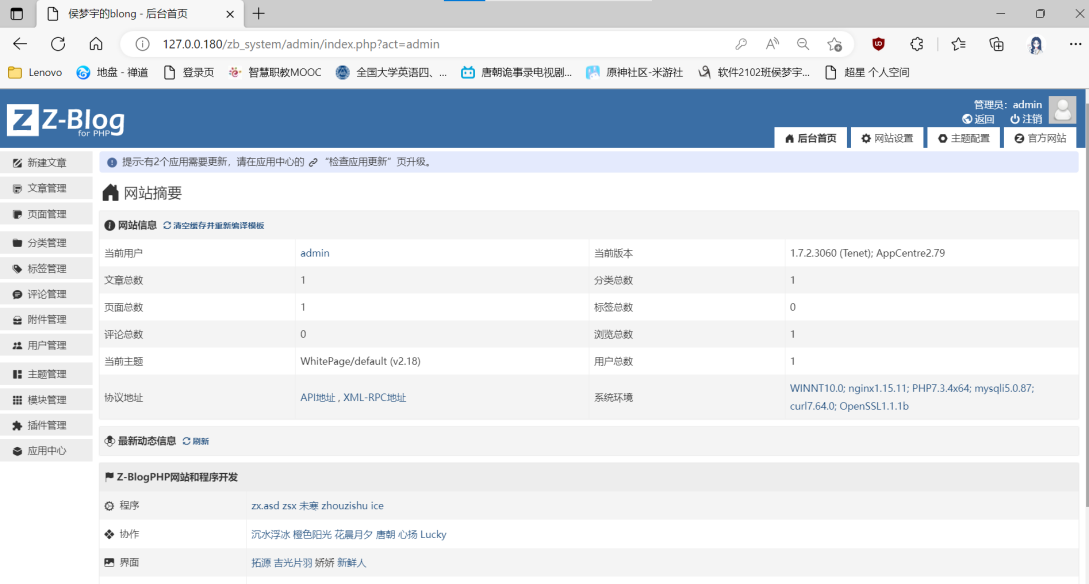Click the tab actions menu icon
The width and height of the screenshot is (1089, 584).
coord(17,13)
